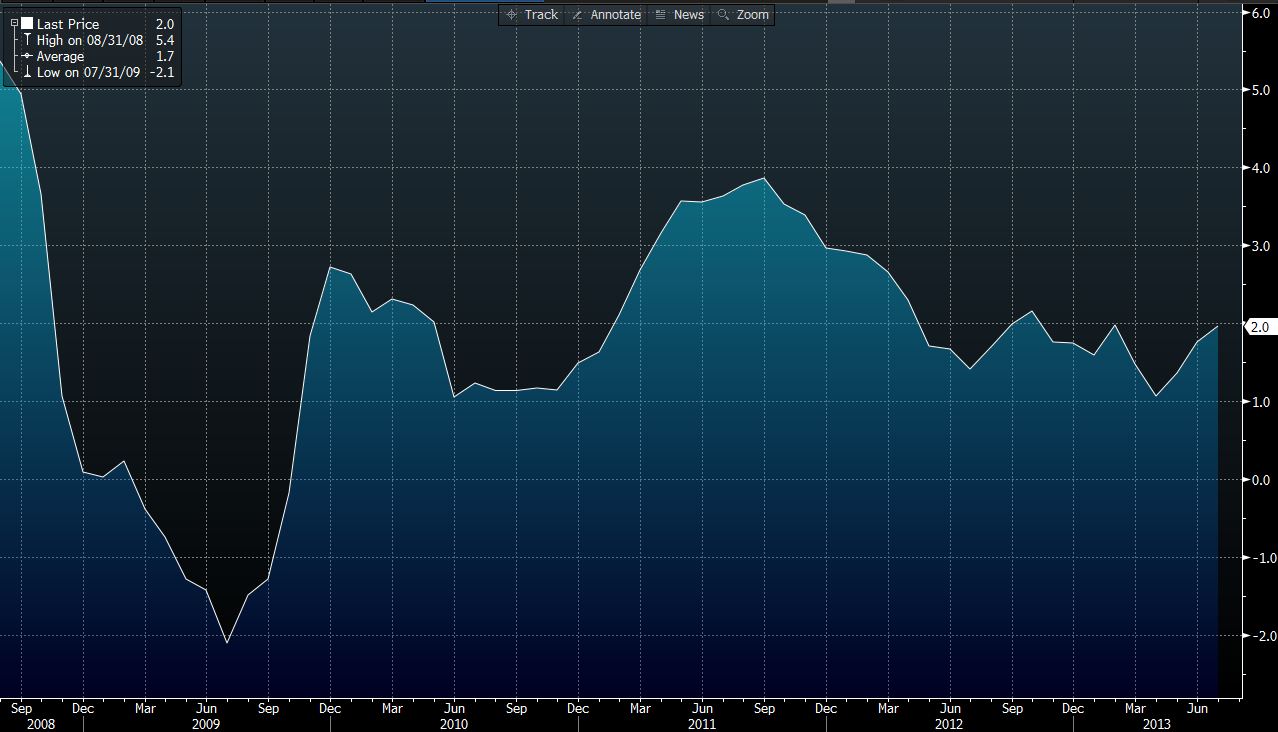Click the 2010 year label on x-axis
The height and width of the screenshot is (732, 1278).
pos(454,723)
